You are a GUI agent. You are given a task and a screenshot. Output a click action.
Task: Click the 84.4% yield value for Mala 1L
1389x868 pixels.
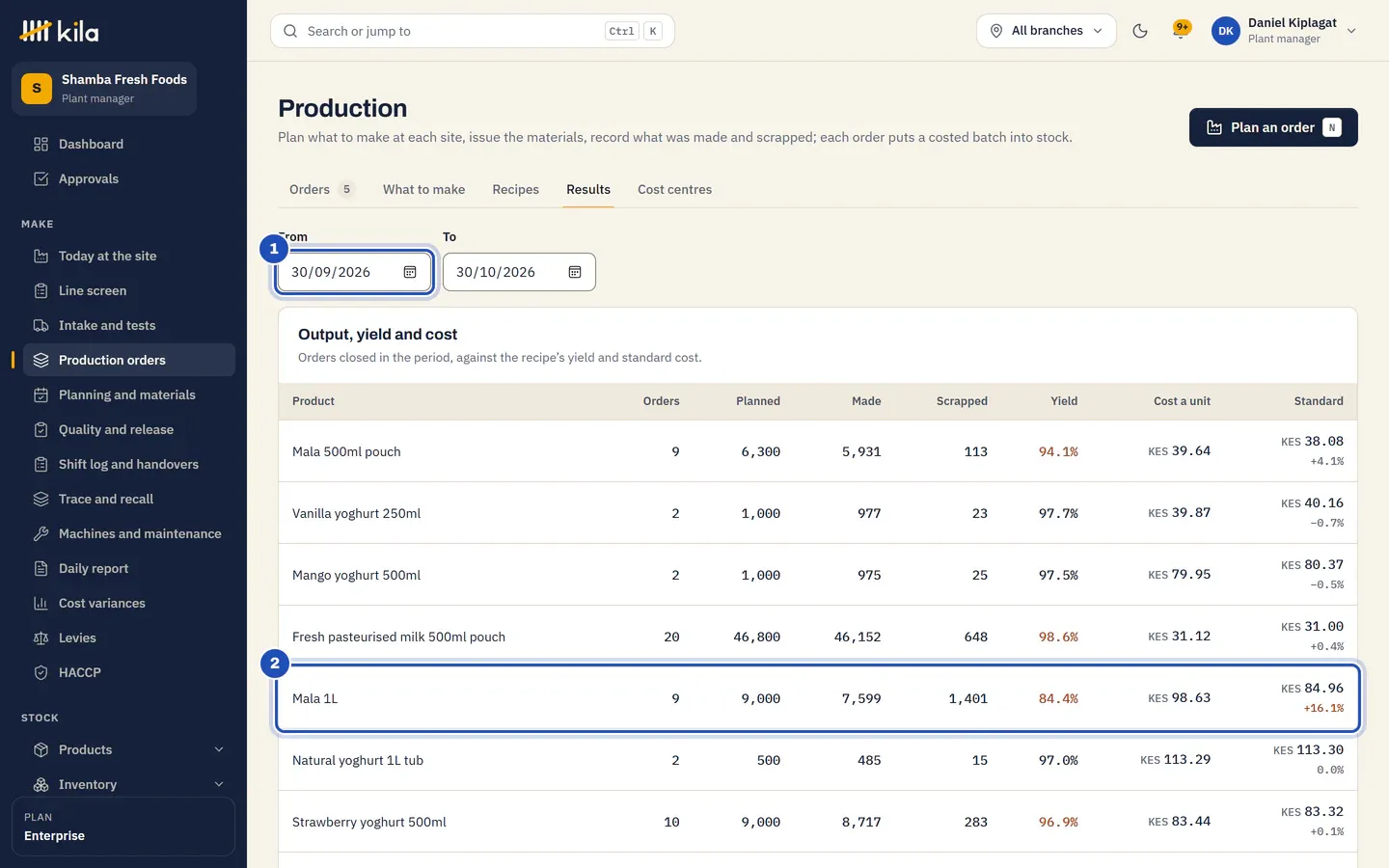pyautogui.click(x=1058, y=698)
